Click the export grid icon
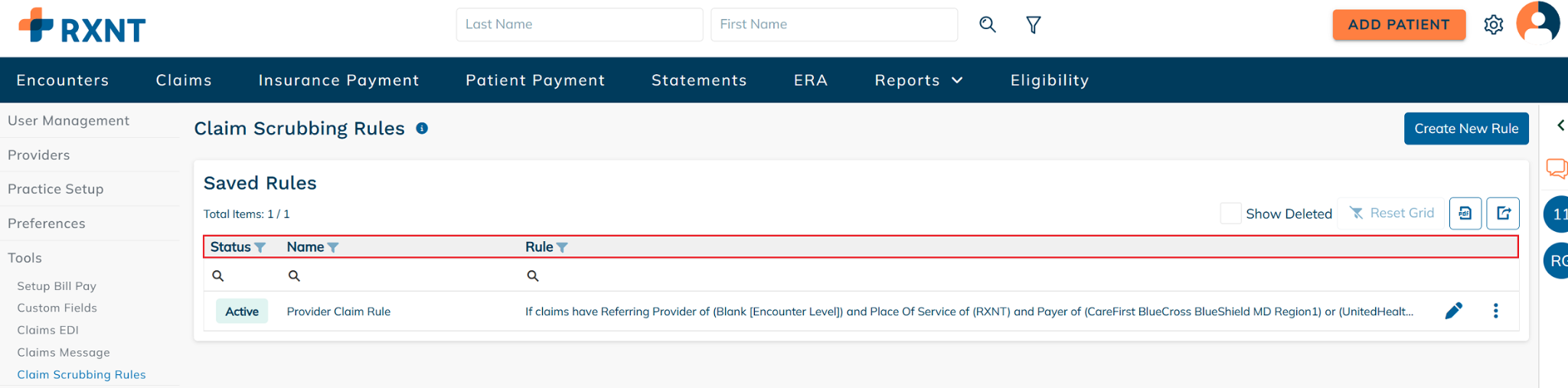The width and height of the screenshot is (1568, 388). 1503,214
